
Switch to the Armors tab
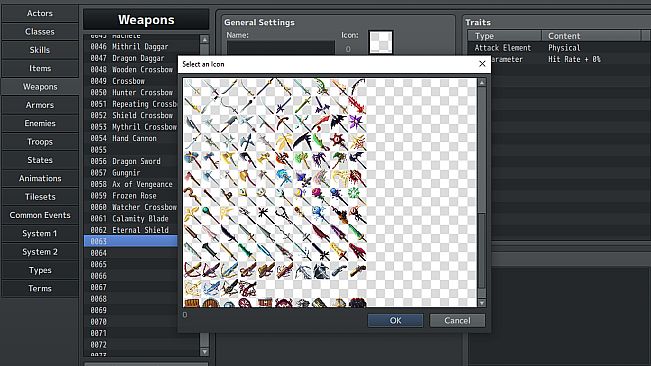(x=40, y=105)
